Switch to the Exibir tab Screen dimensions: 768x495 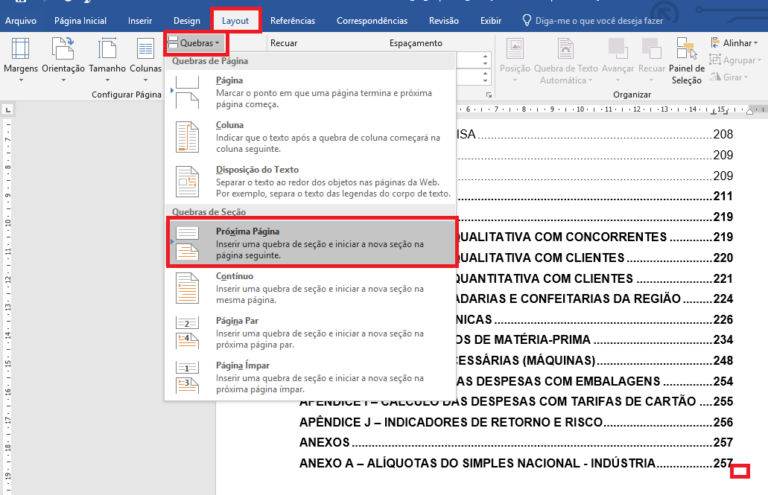[x=490, y=21]
